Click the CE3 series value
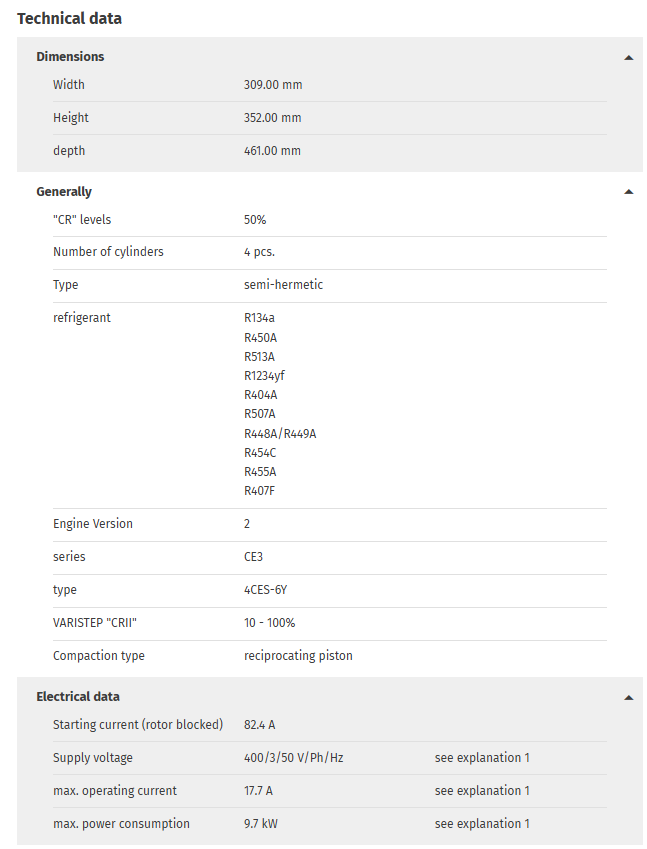This screenshot has height=849, width=647. 253,557
